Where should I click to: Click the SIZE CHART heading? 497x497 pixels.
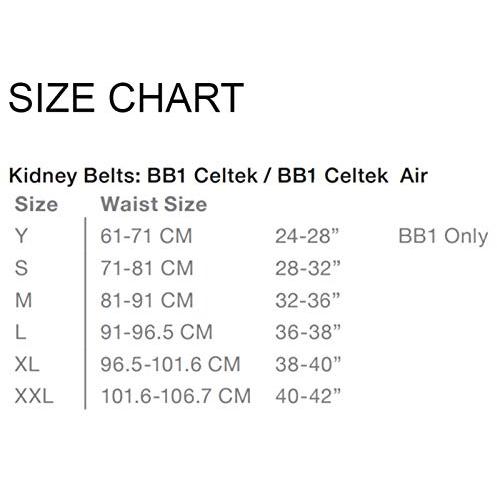click(x=126, y=98)
